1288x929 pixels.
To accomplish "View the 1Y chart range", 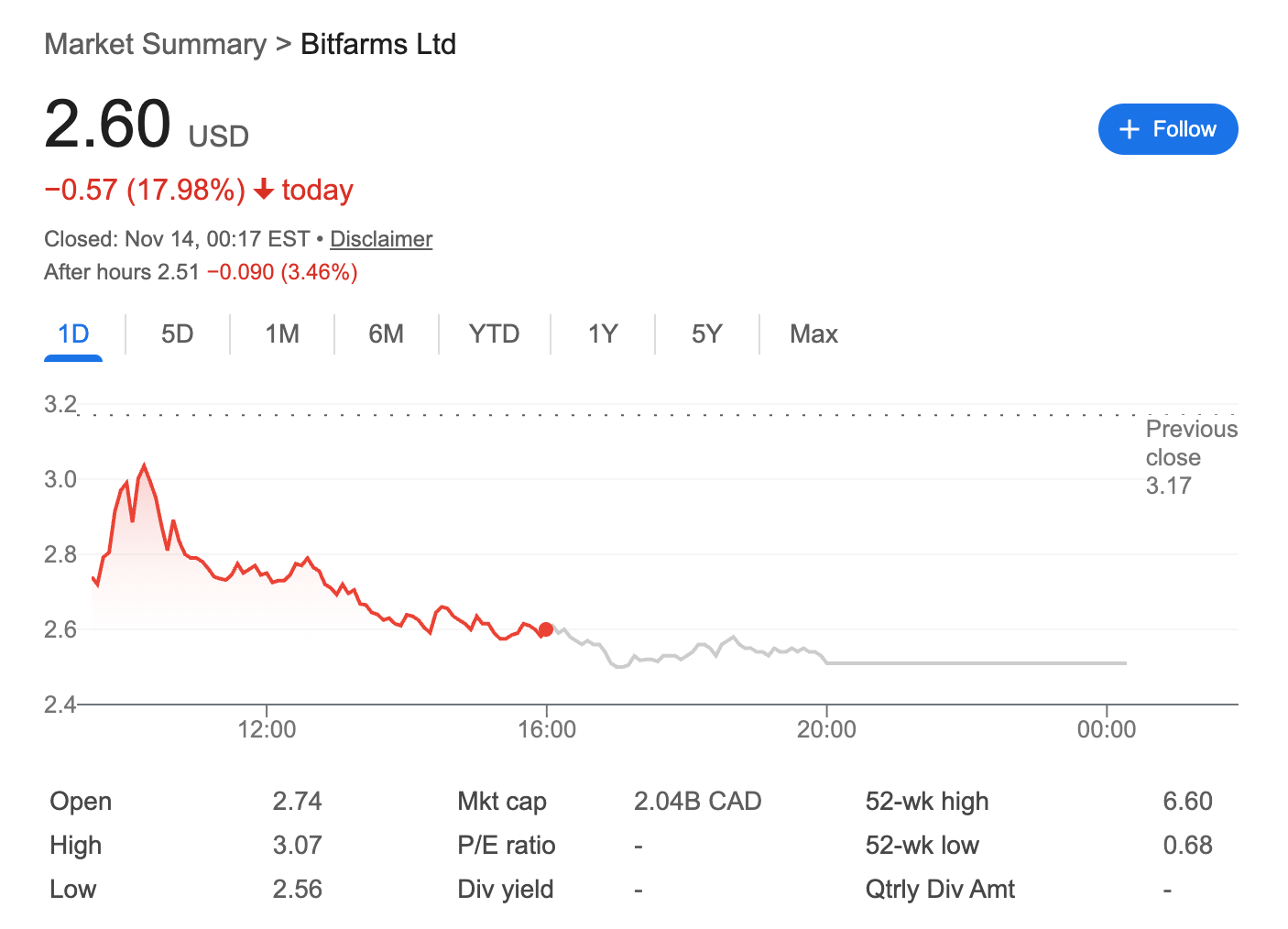I will pos(603,334).
